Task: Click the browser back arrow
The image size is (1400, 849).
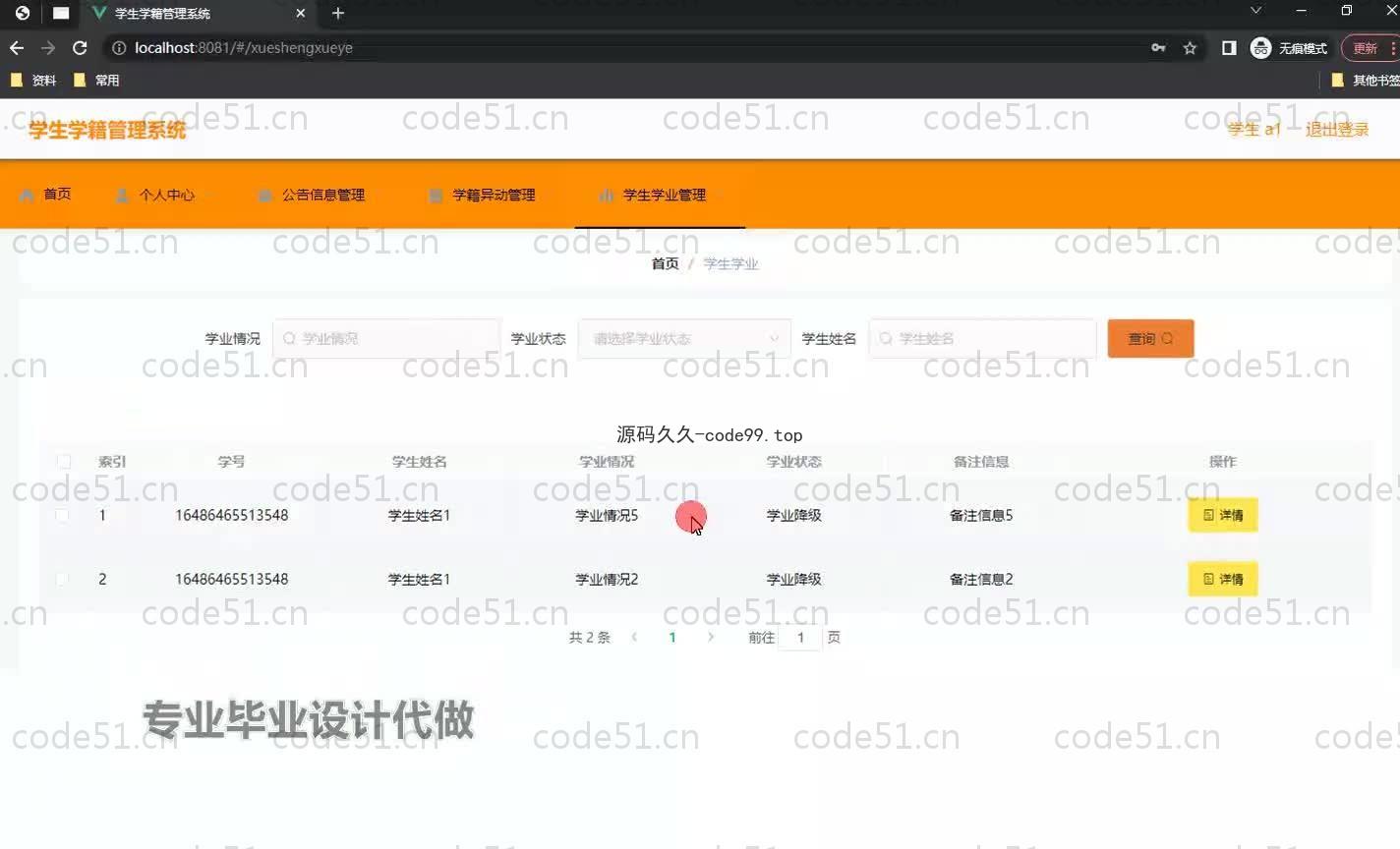Action: pos(17,48)
